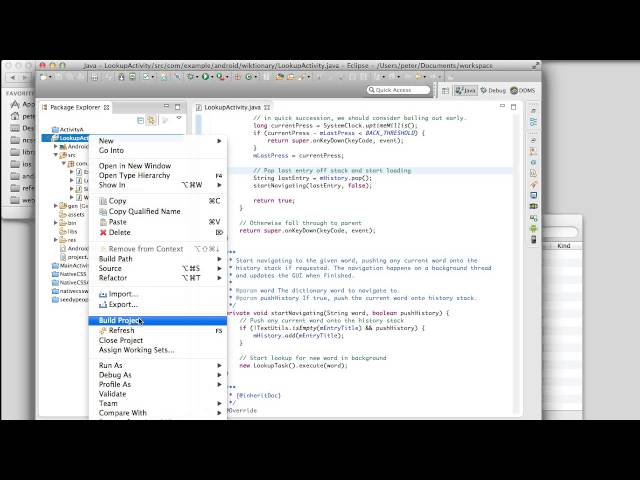
Task: Click the New wizard icon in toolbar
Action: click(43, 76)
